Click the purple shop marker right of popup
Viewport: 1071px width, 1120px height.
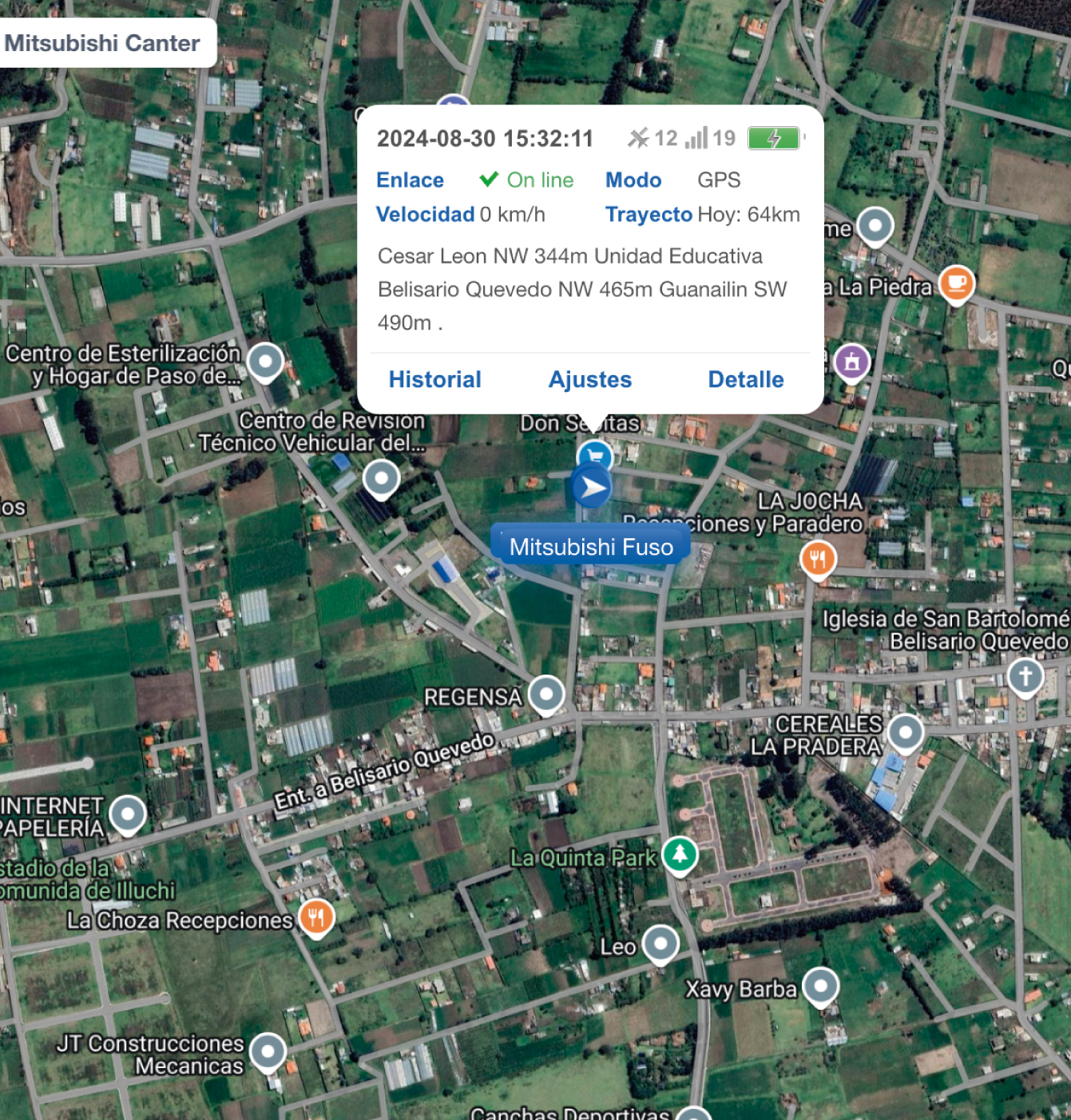(x=852, y=362)
